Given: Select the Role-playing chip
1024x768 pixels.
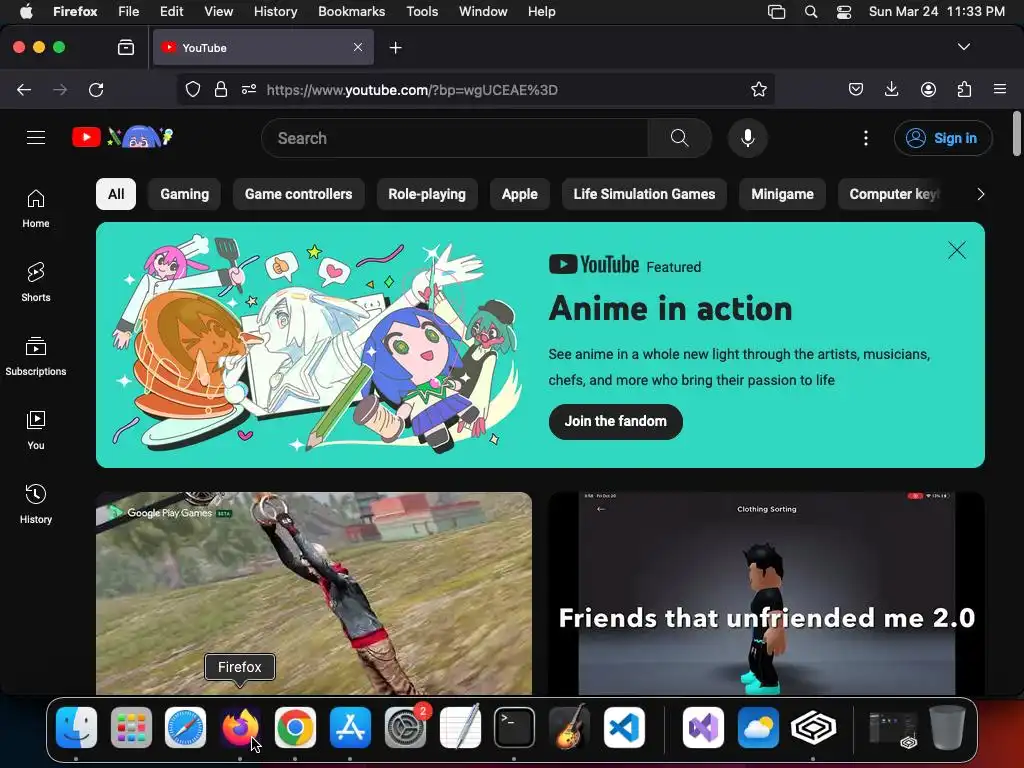Looking at the screenshot, I should pos(427,194).
